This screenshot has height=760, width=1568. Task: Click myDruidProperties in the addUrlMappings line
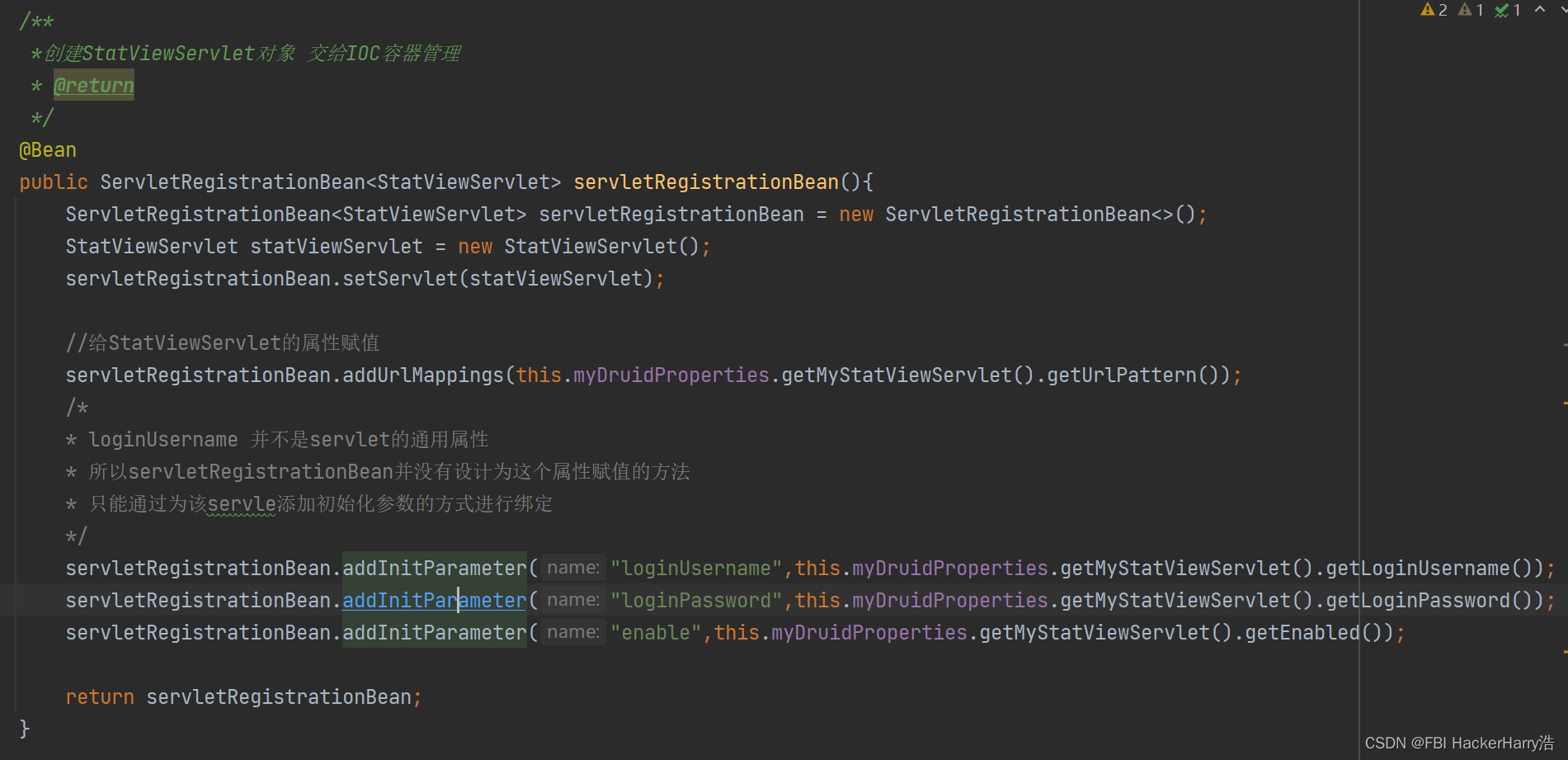671,375
